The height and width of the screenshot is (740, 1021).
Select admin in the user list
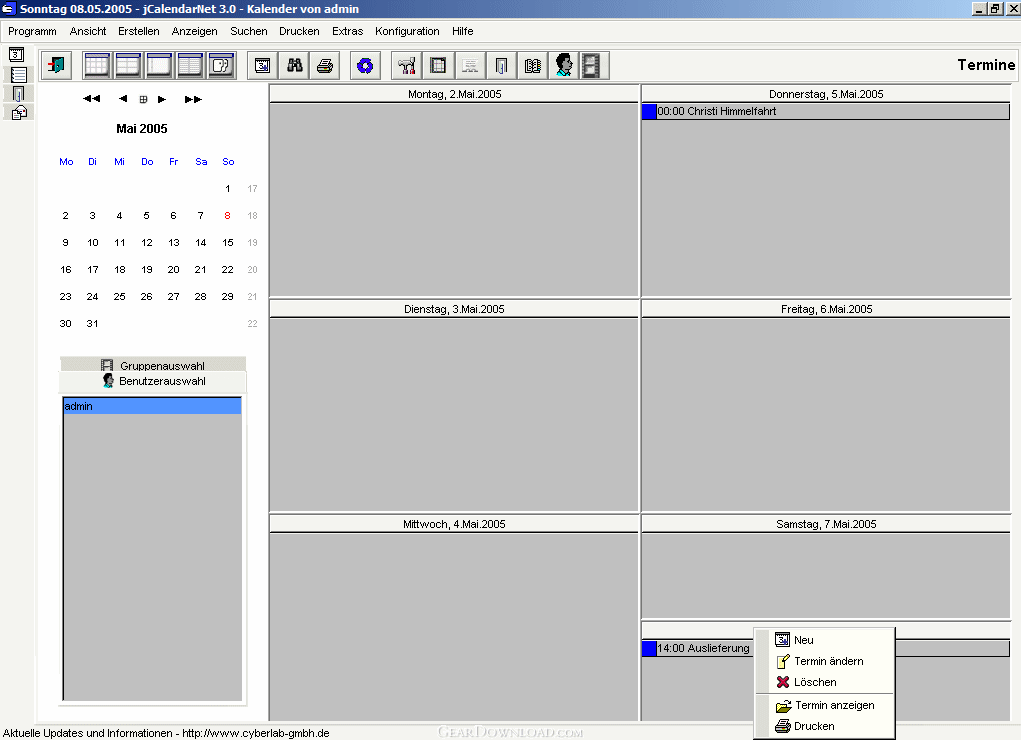click(152, 406)
